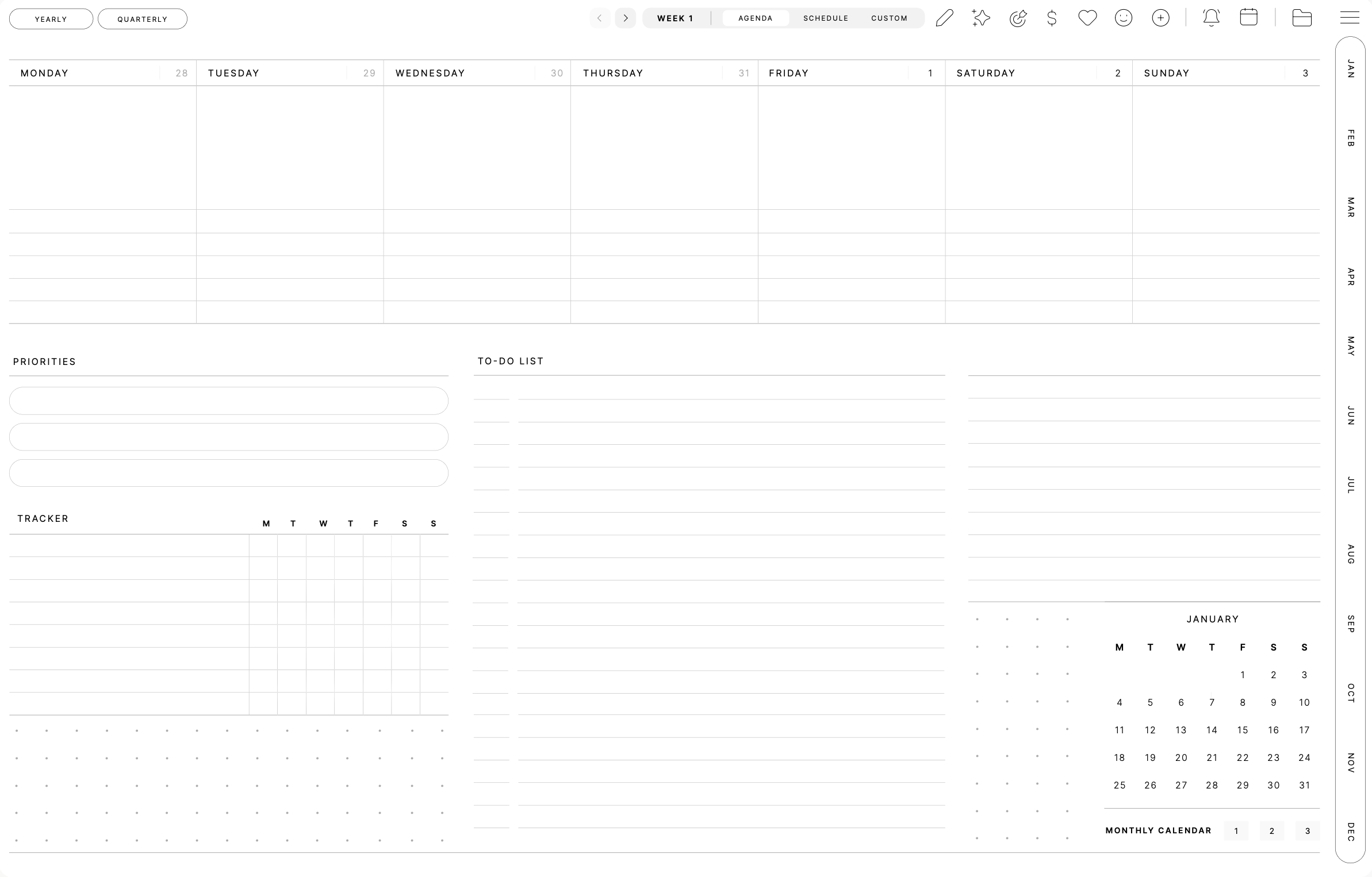Open the JANUARY mini calendar title
This screenshot has width=1372, height=877.
tap(1212, 619)
